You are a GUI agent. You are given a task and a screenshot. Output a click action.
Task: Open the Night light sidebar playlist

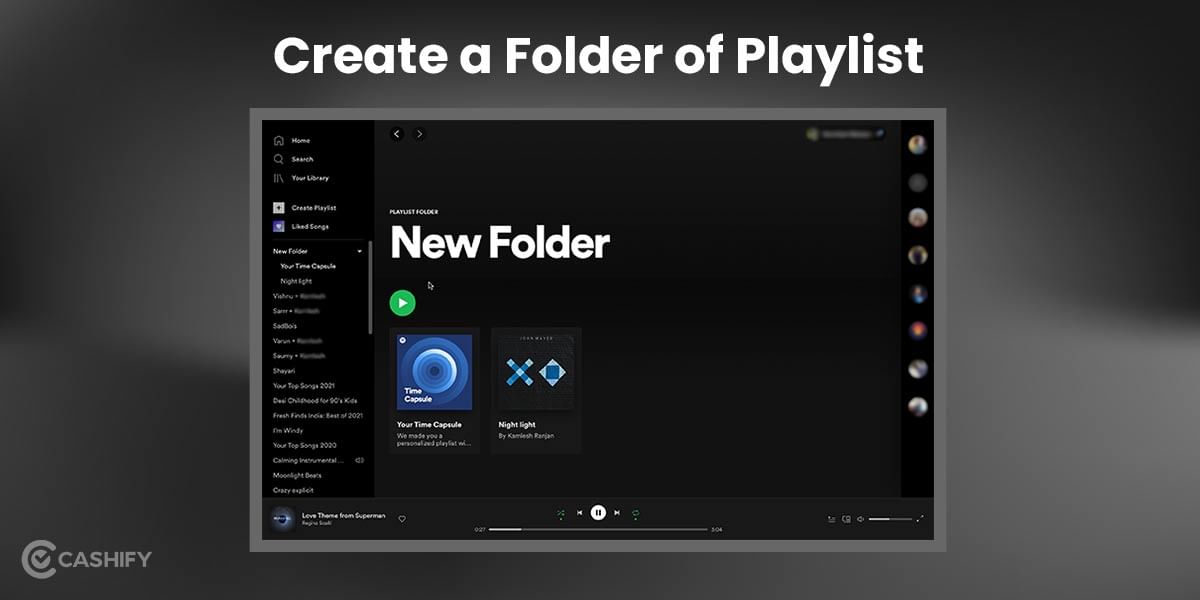pos(296,281)
